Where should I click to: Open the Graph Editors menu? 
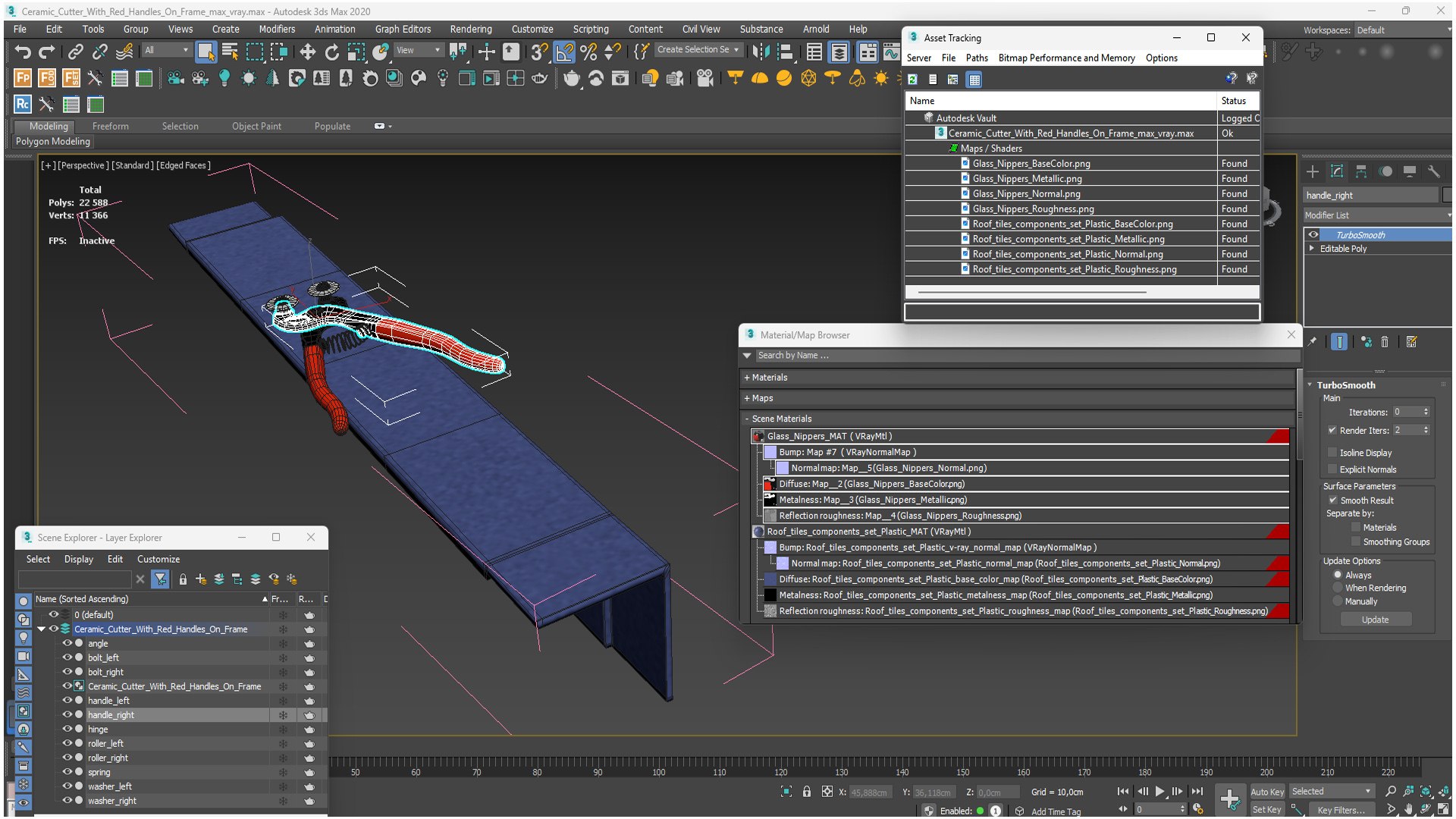click(403, 29)
